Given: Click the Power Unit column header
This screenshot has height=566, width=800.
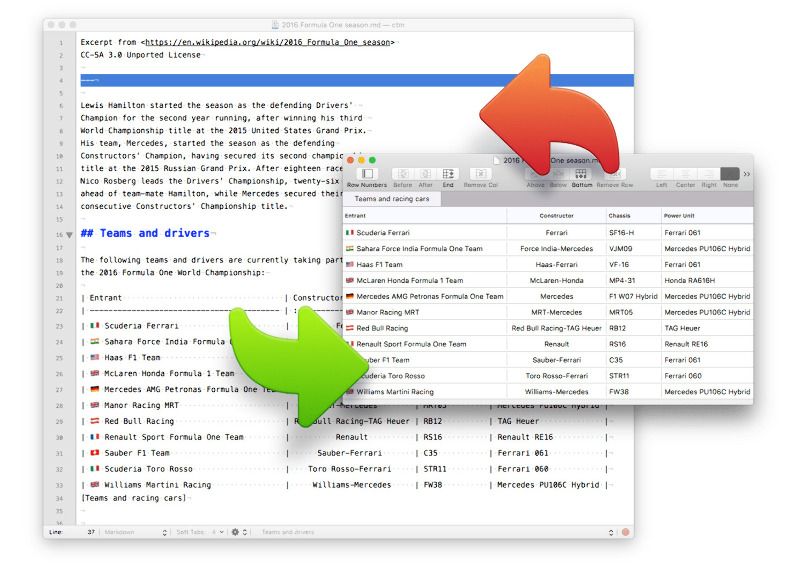Looking at the screenshot, I should pos(707,216).
